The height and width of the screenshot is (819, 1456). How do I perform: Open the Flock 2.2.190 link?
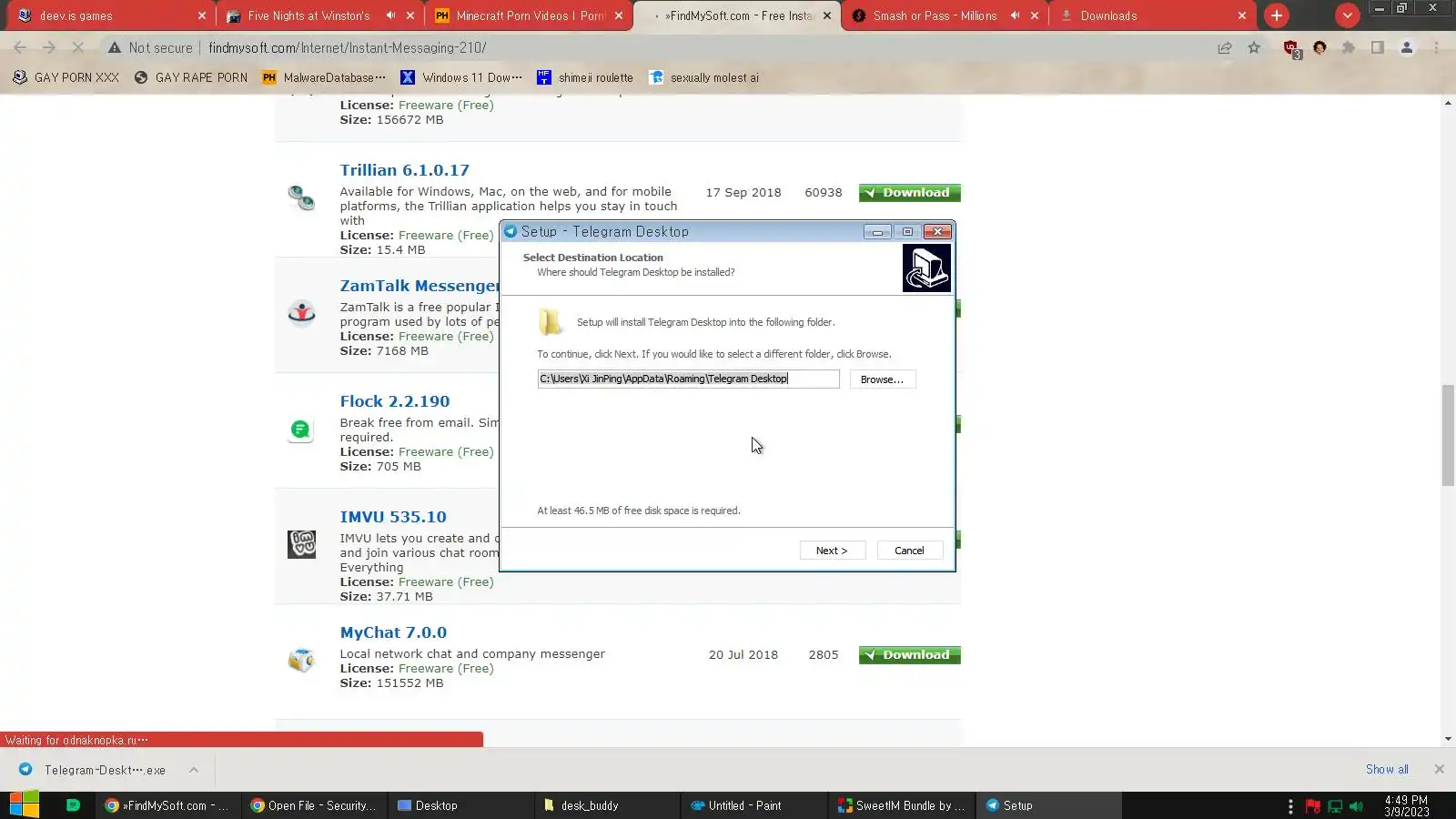[x=394, y=401]
